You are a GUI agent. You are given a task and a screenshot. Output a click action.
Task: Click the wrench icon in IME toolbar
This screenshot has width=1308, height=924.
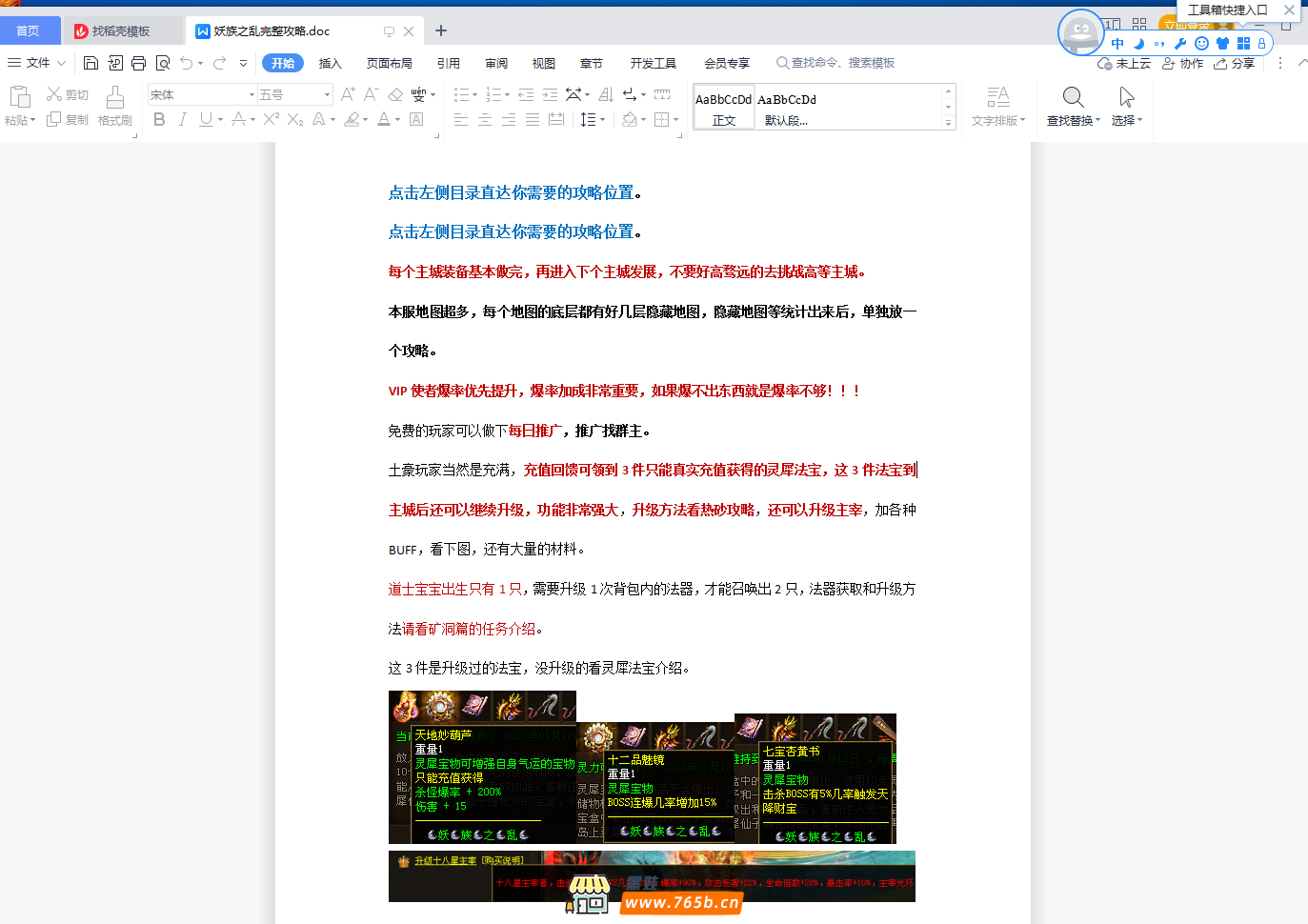coord(1180,44)
